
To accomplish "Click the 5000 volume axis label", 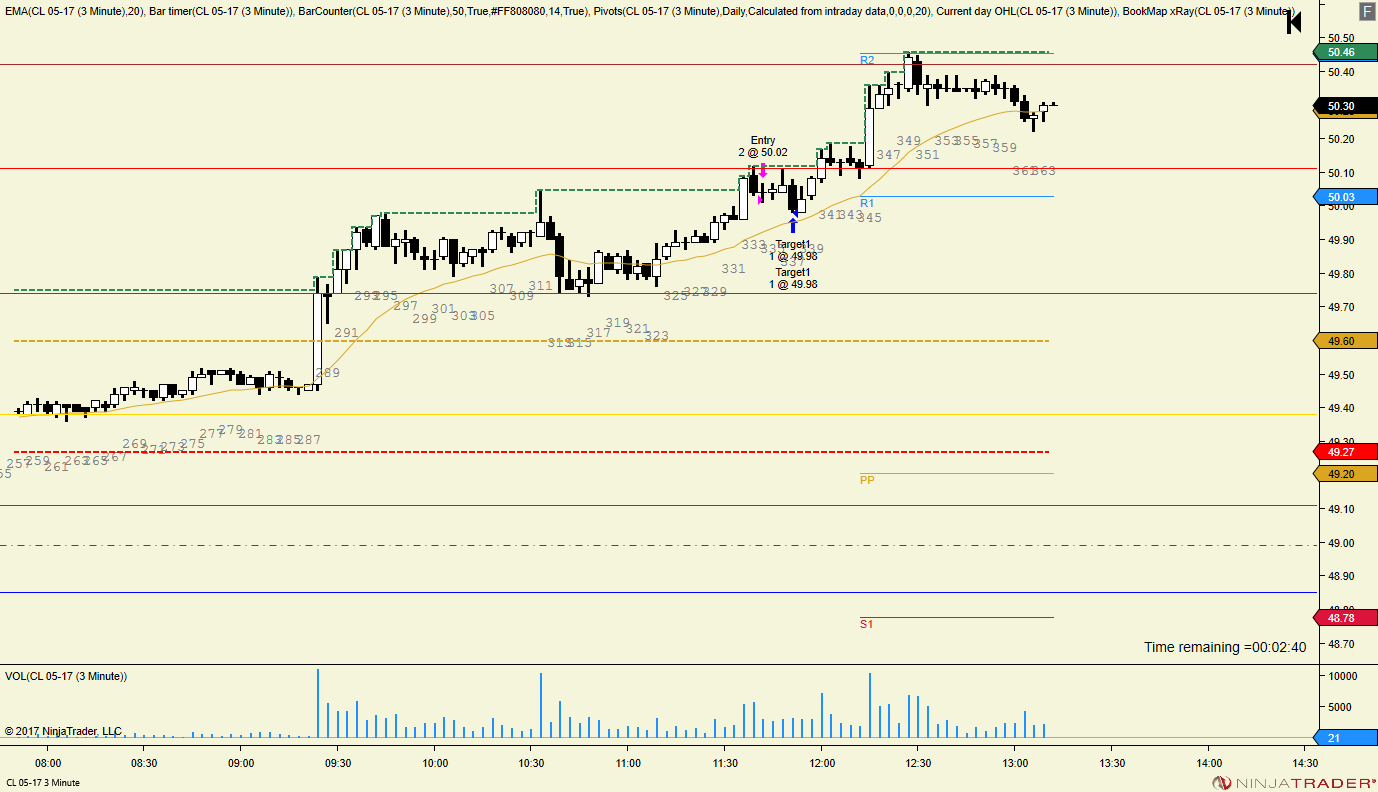I will click(x=1340, y=707).
